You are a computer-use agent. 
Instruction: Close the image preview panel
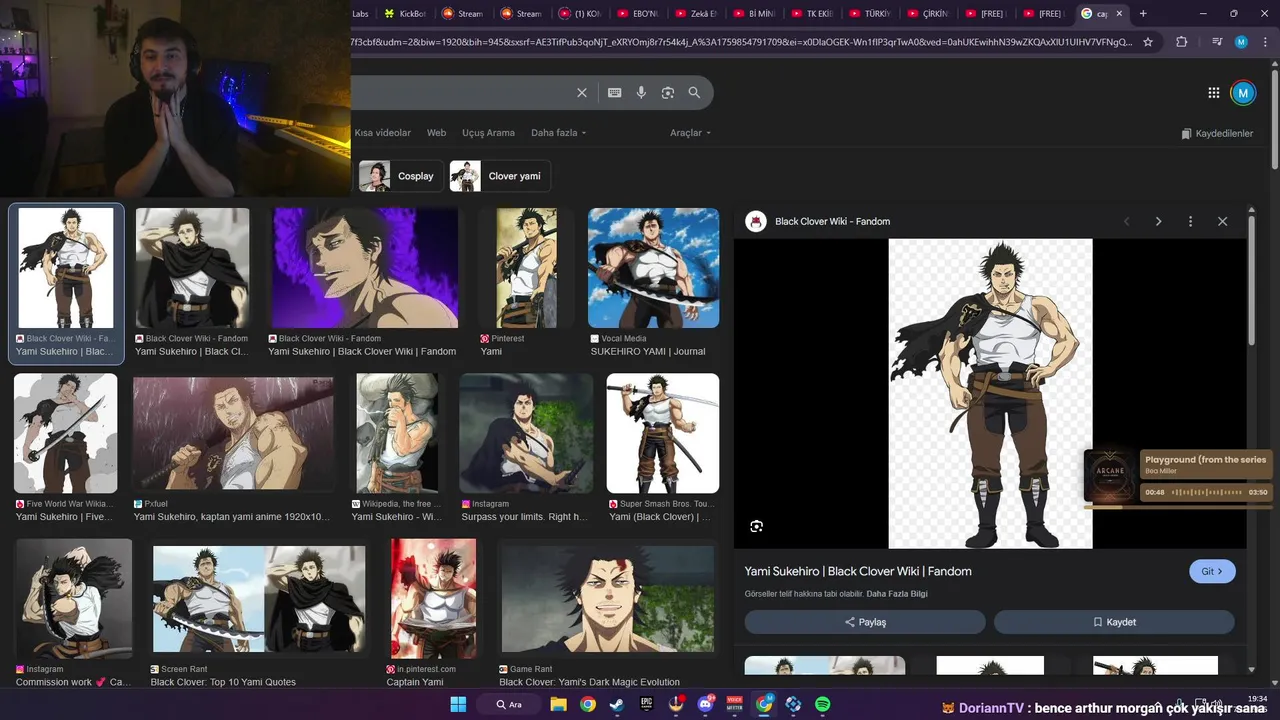click(1222, 221)
